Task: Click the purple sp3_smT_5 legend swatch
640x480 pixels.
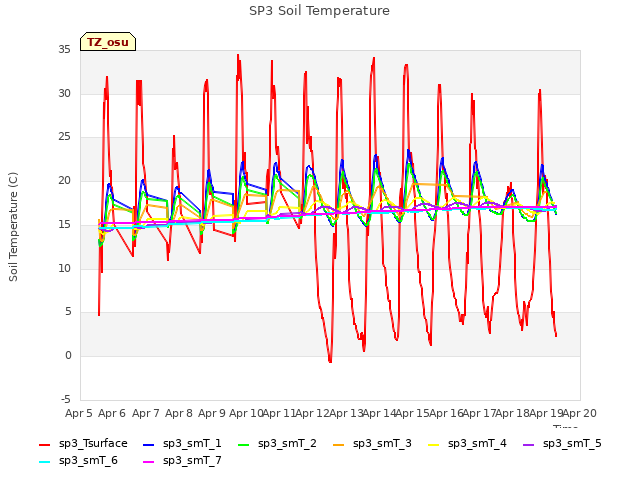Action: point(529,444)
